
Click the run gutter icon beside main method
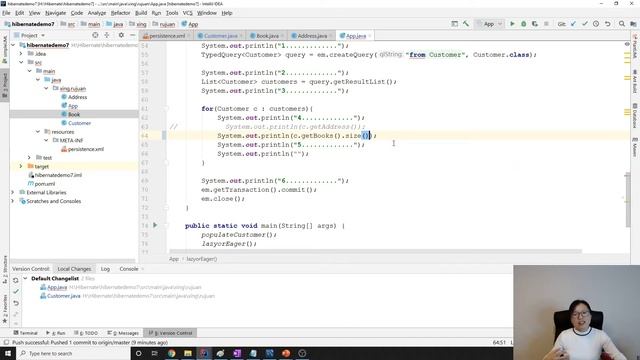click(x=155, y=225)
